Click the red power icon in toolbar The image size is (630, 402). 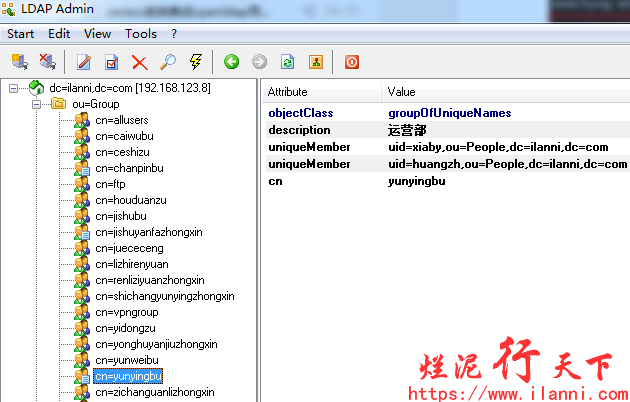click(x=352, y=62)
